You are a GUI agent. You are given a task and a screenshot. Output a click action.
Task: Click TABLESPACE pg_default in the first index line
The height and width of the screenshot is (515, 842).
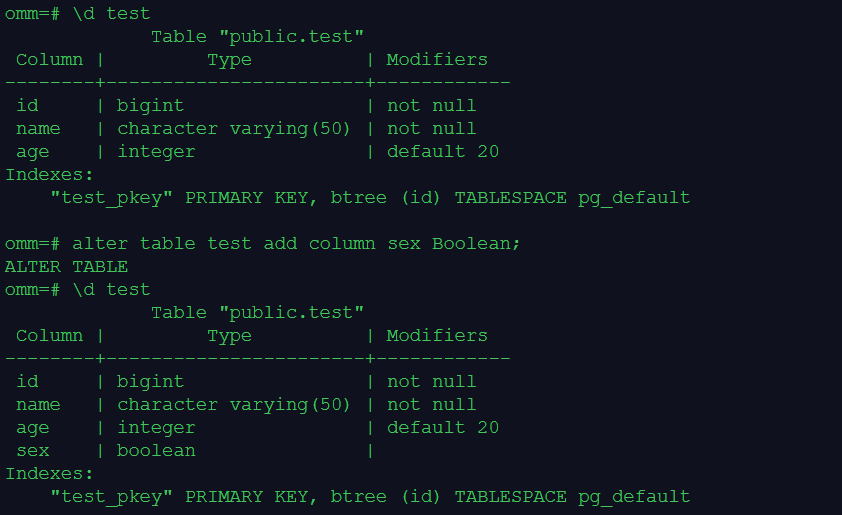point(572,197)
